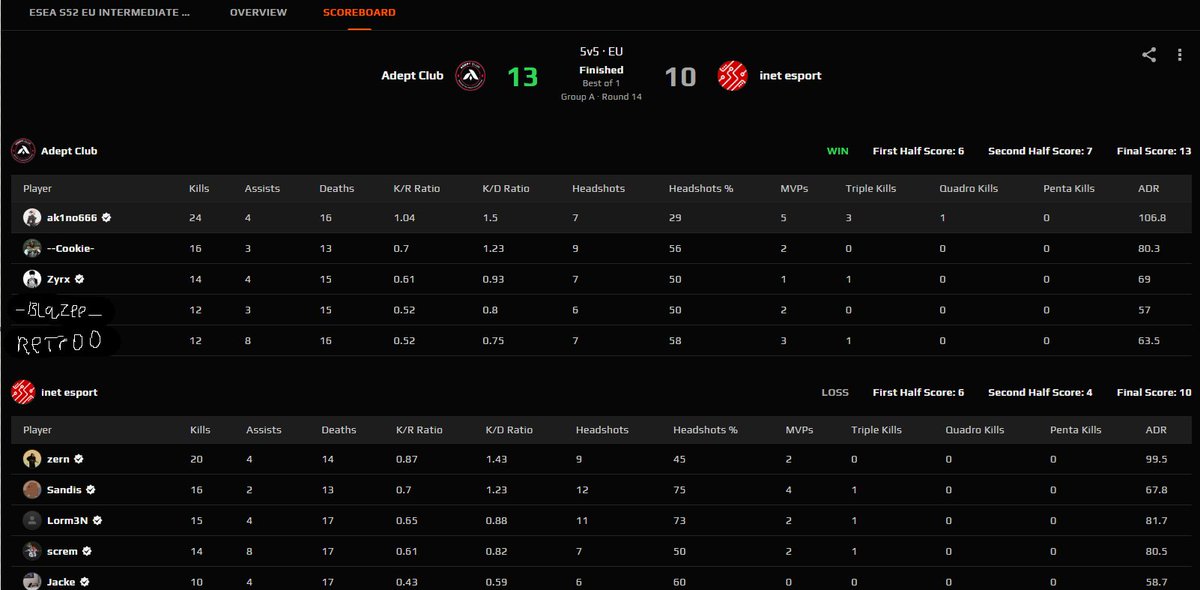Click verified badge next to zern
Image resolution: width=1200 pixels, height=590 pixels.
78,459
